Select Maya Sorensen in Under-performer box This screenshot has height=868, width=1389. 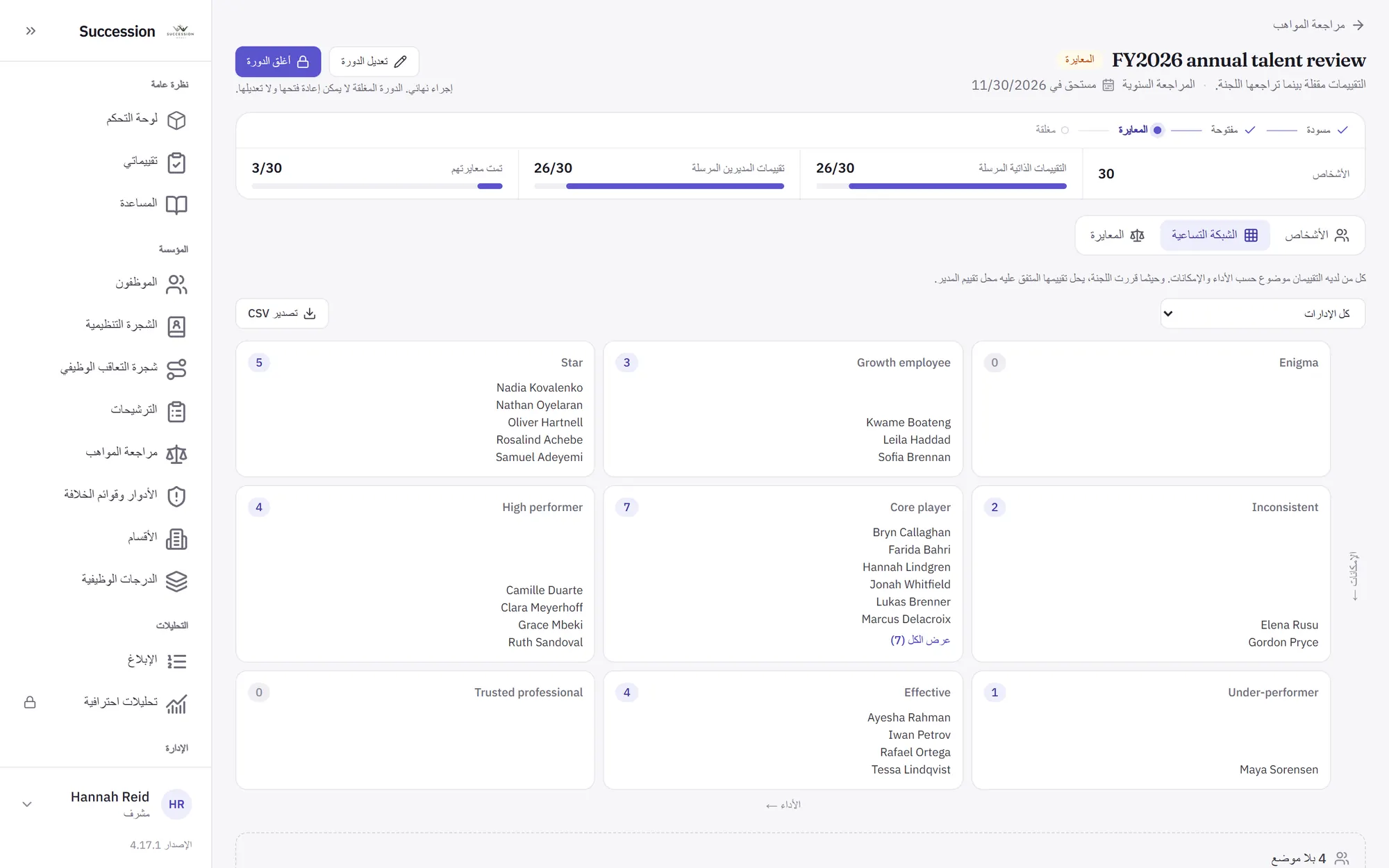[x=1279, y=769]
